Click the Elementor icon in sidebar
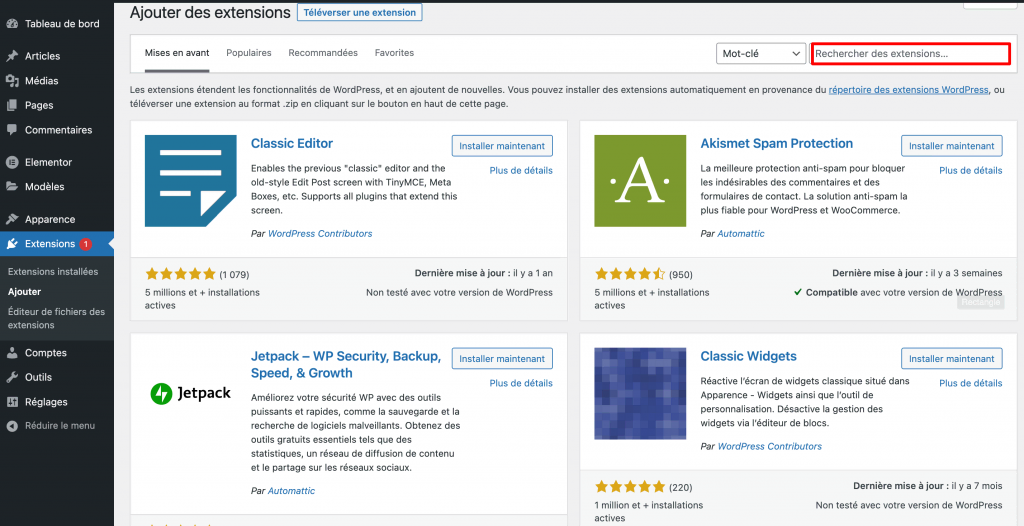Image resolution: width=1024 pixels, height=526 pixels. tap(12, 162)
